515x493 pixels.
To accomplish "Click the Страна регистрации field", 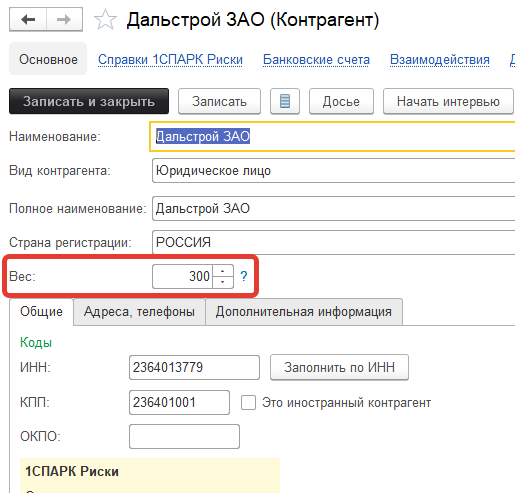I will pos(333,242).
